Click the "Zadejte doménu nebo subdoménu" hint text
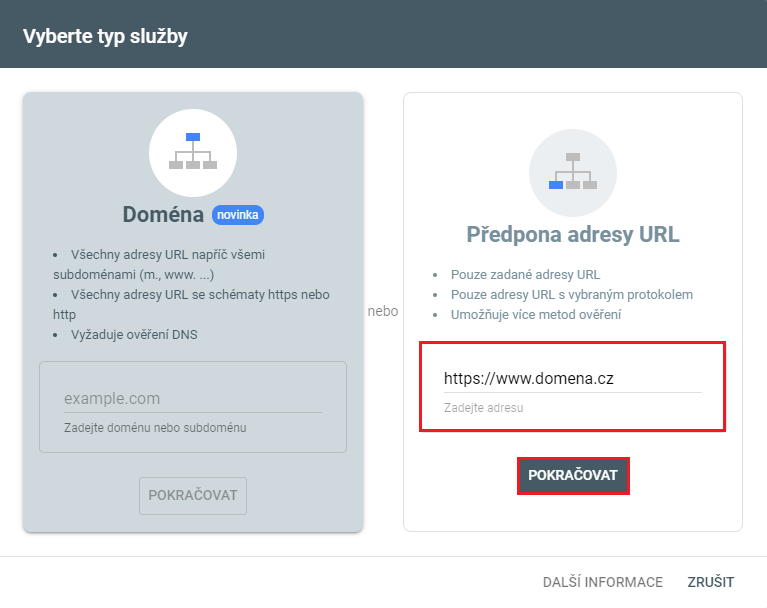The width and height of the screenshot is (767, 608). [155, 428]
